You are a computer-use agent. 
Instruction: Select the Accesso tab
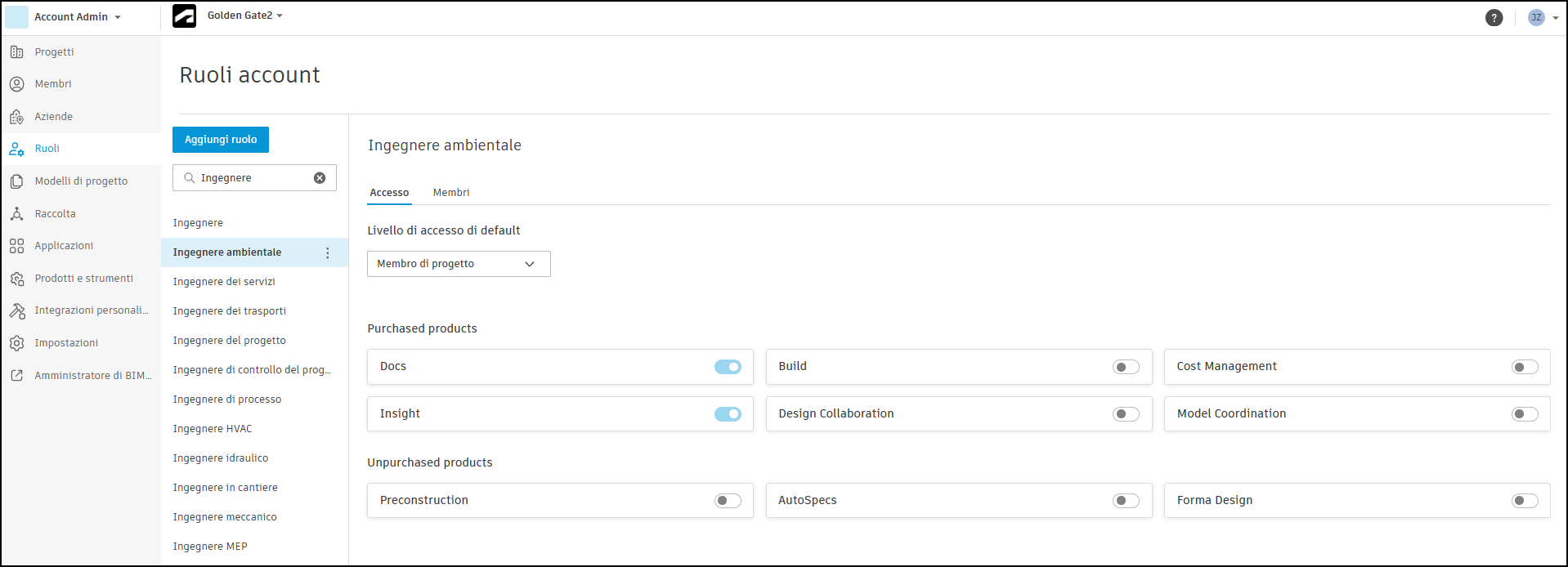389,193
